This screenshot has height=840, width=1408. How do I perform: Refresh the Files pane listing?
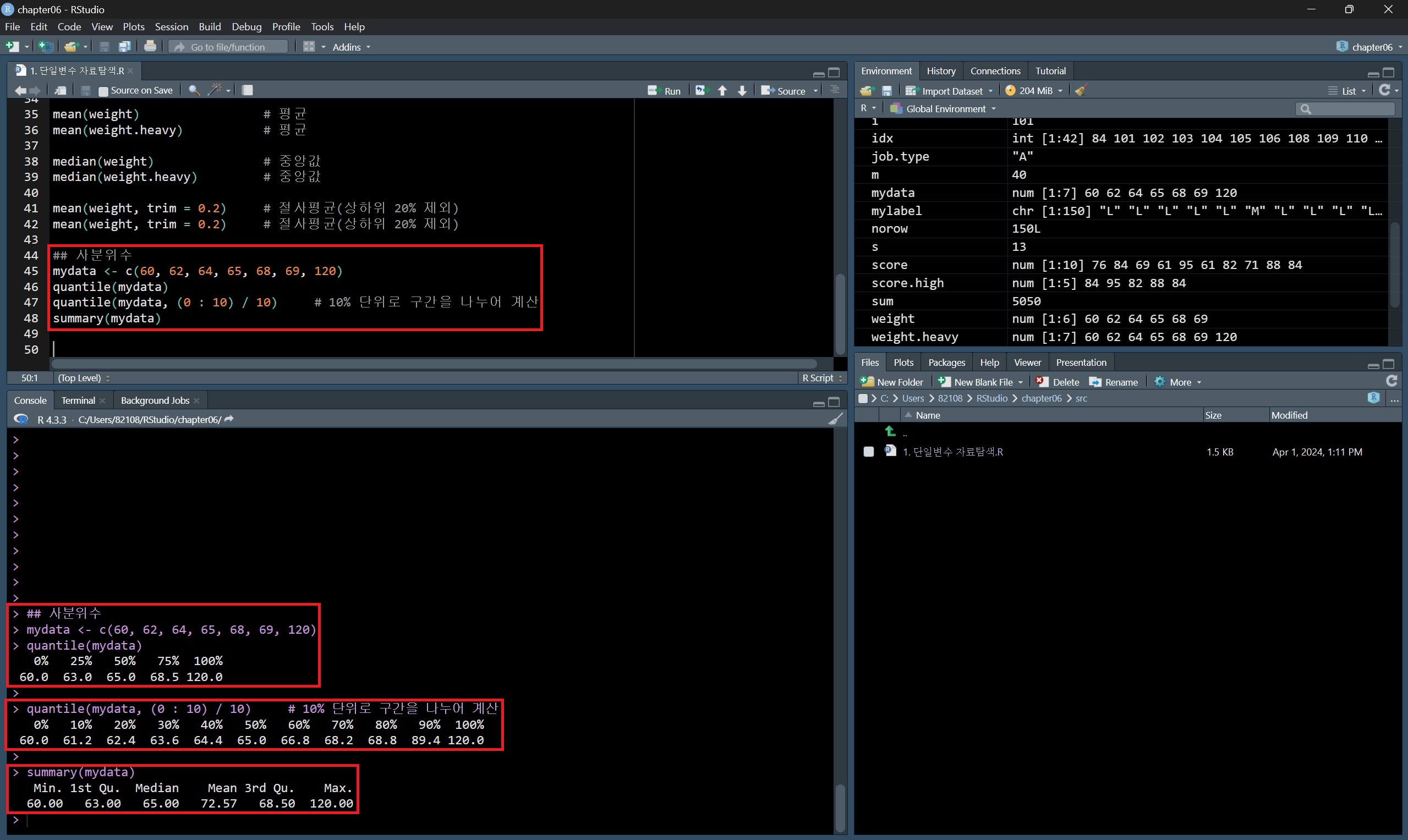coord(1391,382)
